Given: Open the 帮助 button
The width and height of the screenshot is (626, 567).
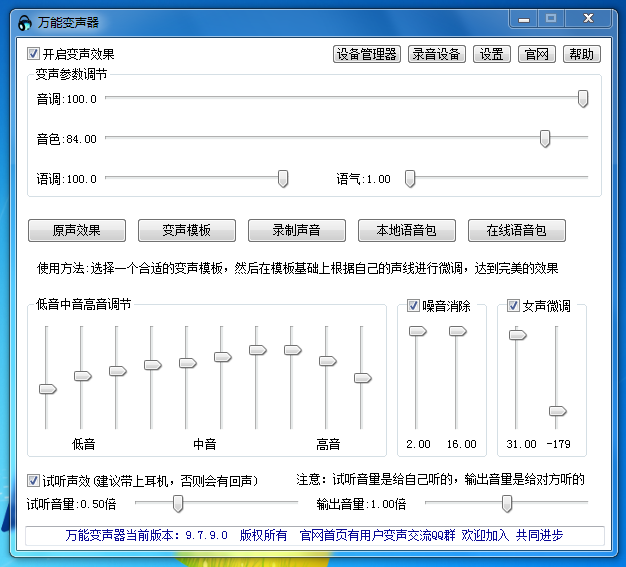Looking at the screenshot, I should [581, 54].
